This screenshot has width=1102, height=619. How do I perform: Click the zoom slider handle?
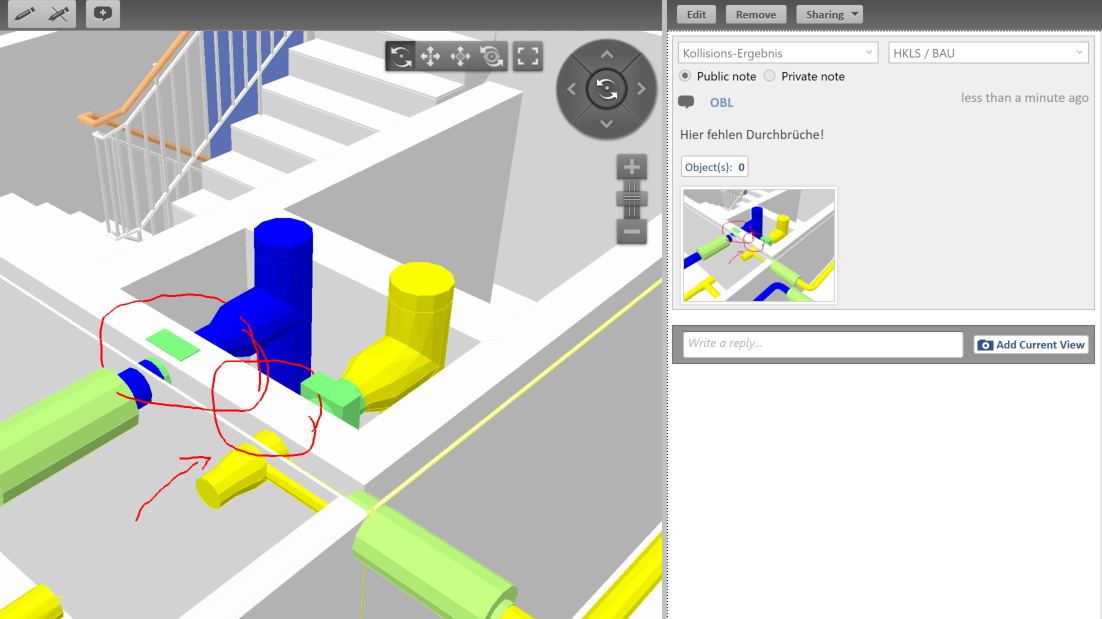pyautogui.click(x=631, y=198)
